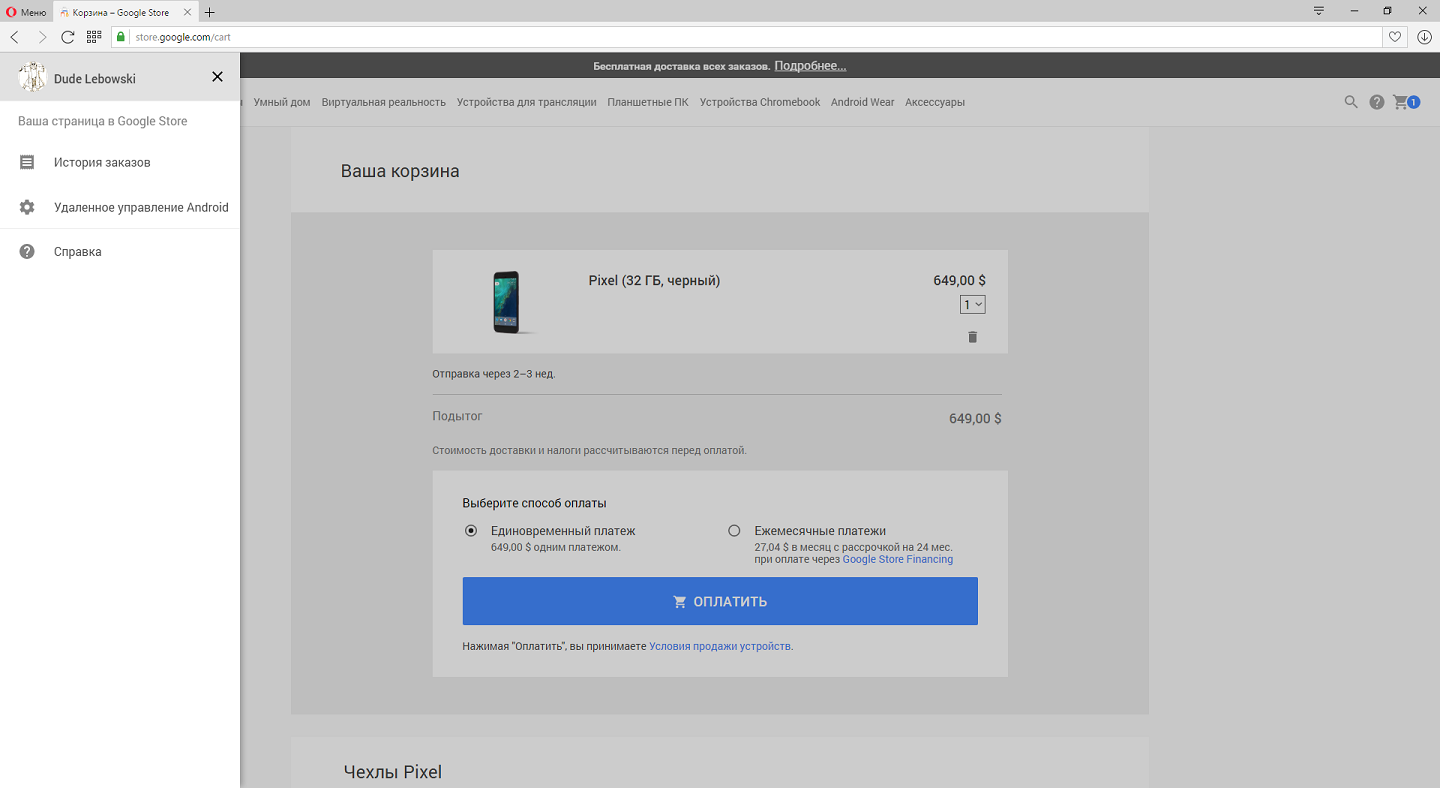Click the Ваша корзина heading
Image resolution: width=1440 pixels, height=788 pixels.
(x=400, y=171)
